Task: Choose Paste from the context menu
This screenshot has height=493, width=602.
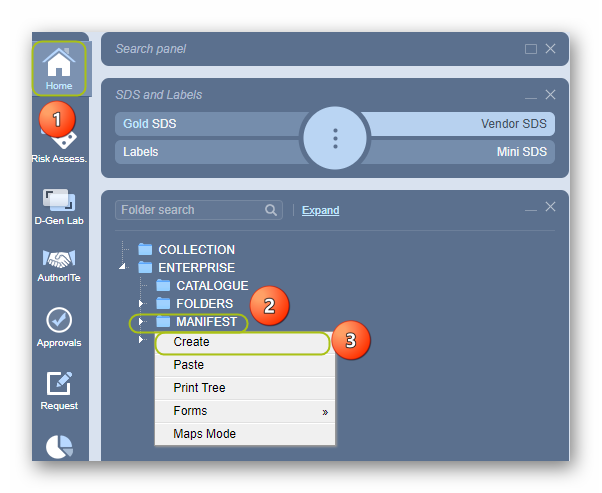Action: coord(245,365)
